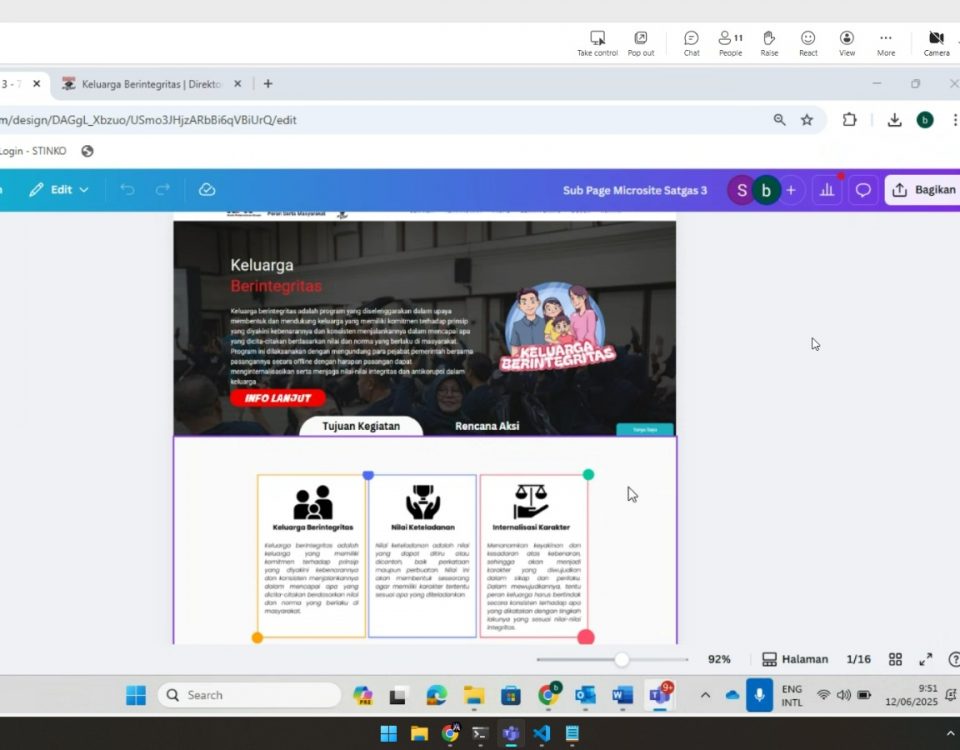The width and height of the screenshot is (960, 750).
Task: Click the Bagikan share button
Action: 922,190
